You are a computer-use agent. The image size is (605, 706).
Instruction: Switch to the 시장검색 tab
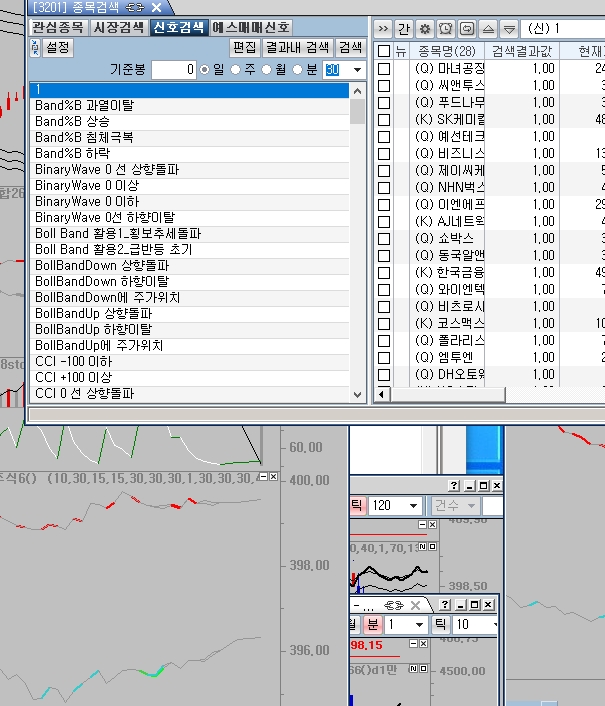click(118, 27)
